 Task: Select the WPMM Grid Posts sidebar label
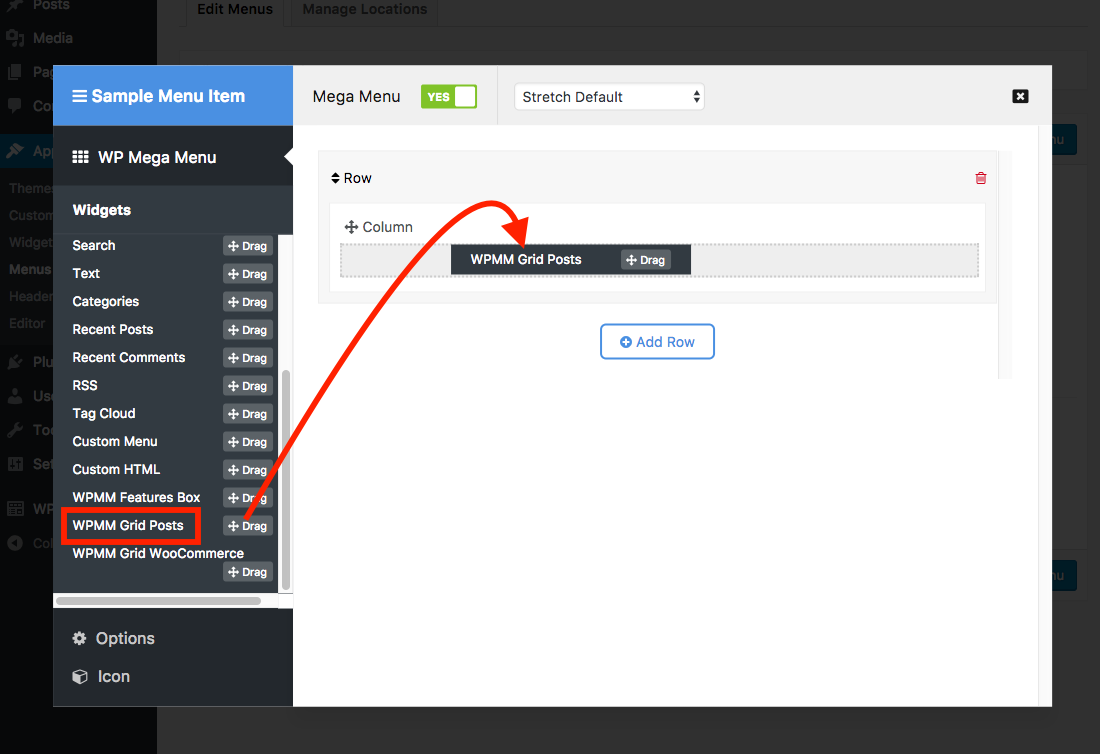[128, 525]
